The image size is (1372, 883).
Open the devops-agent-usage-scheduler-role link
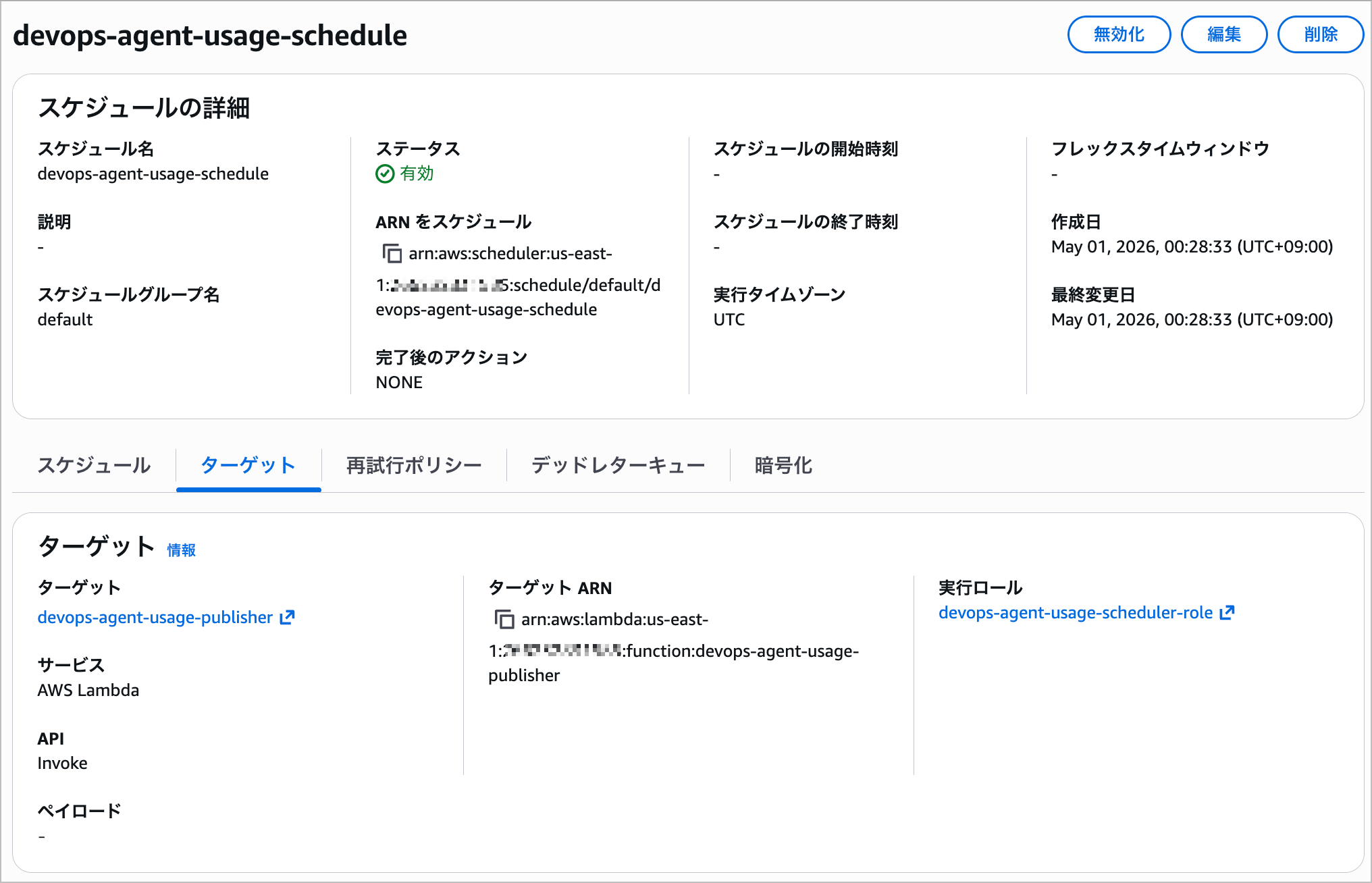[x=1076, y=612]
